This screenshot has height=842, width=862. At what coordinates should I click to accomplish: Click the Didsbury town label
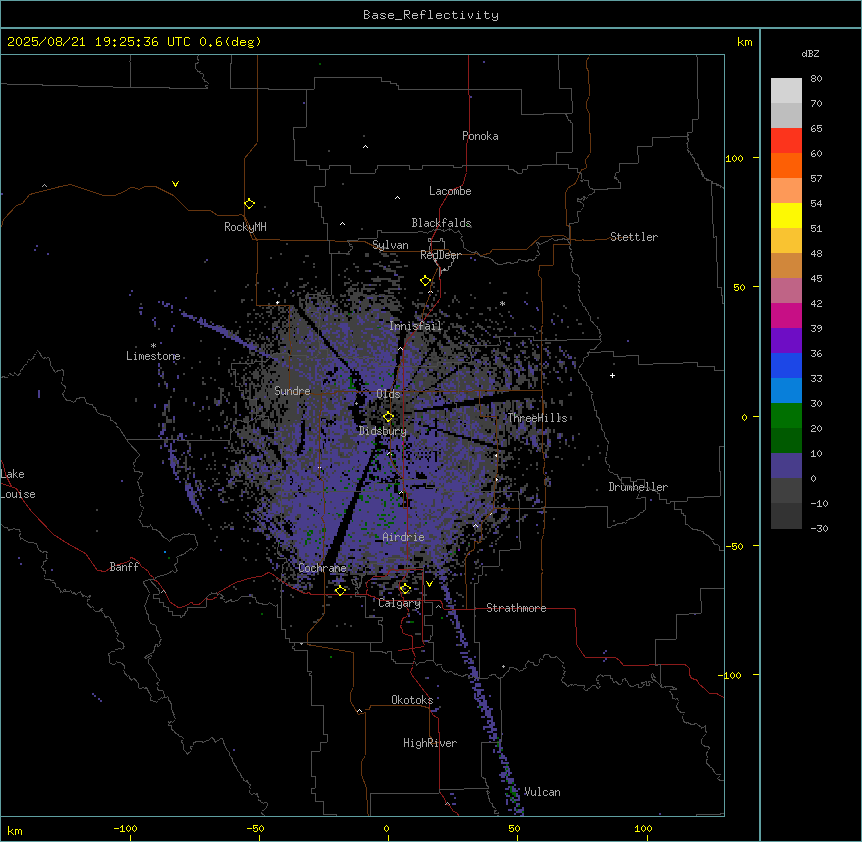(383, 431)
